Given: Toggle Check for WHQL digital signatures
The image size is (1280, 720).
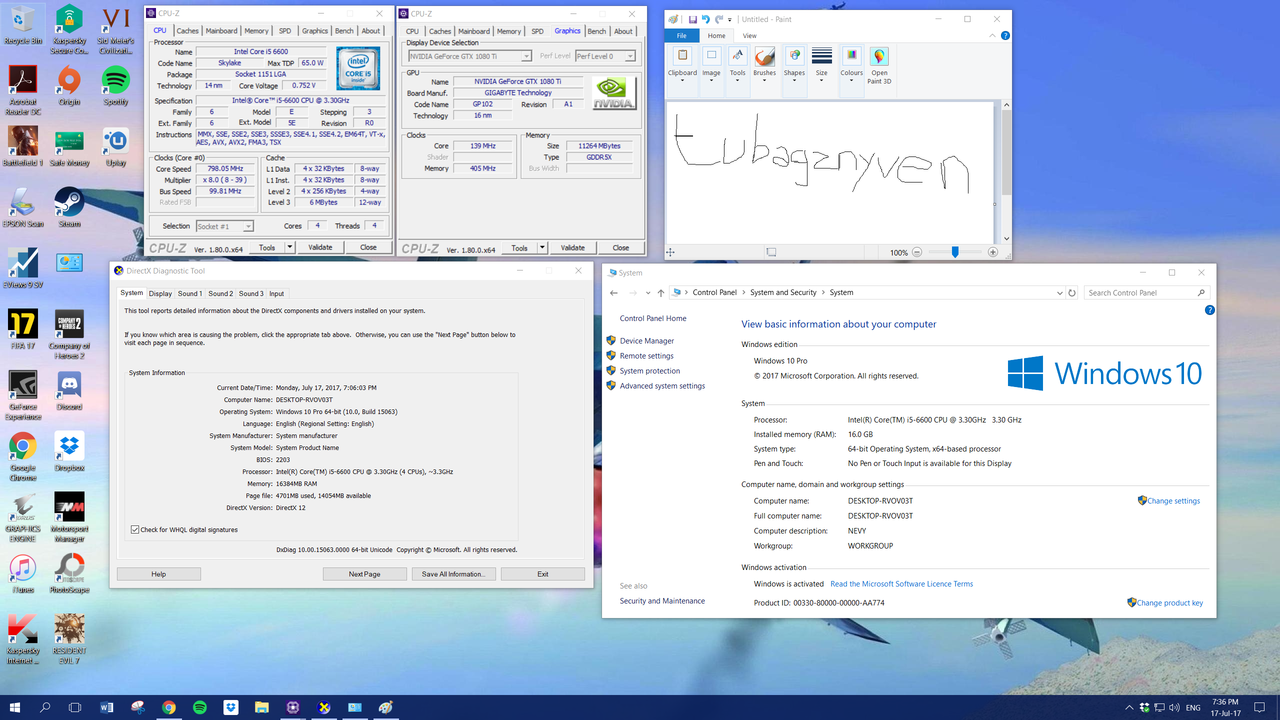Looking at the screenshot, I should pos(136,529).
